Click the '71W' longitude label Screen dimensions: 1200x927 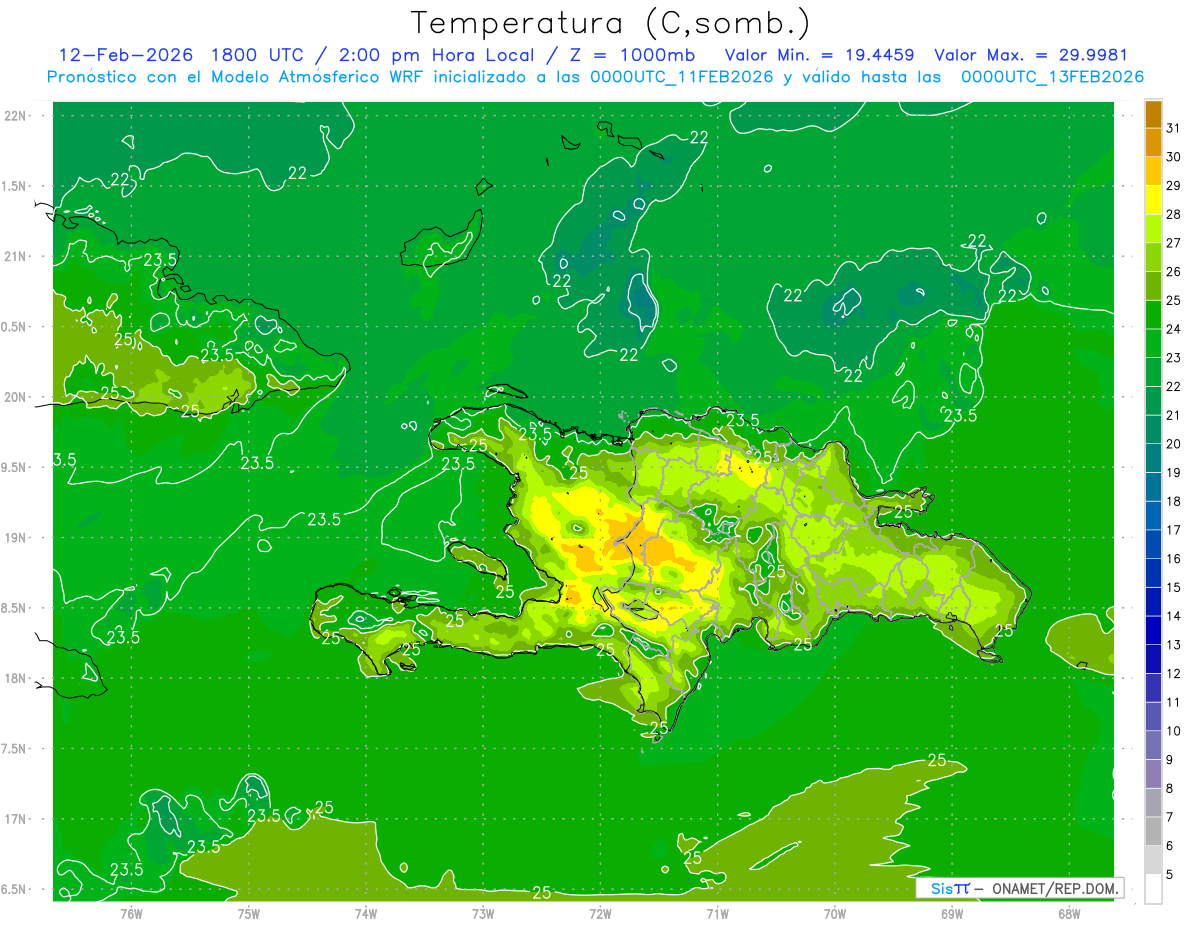tap(717, 913)
